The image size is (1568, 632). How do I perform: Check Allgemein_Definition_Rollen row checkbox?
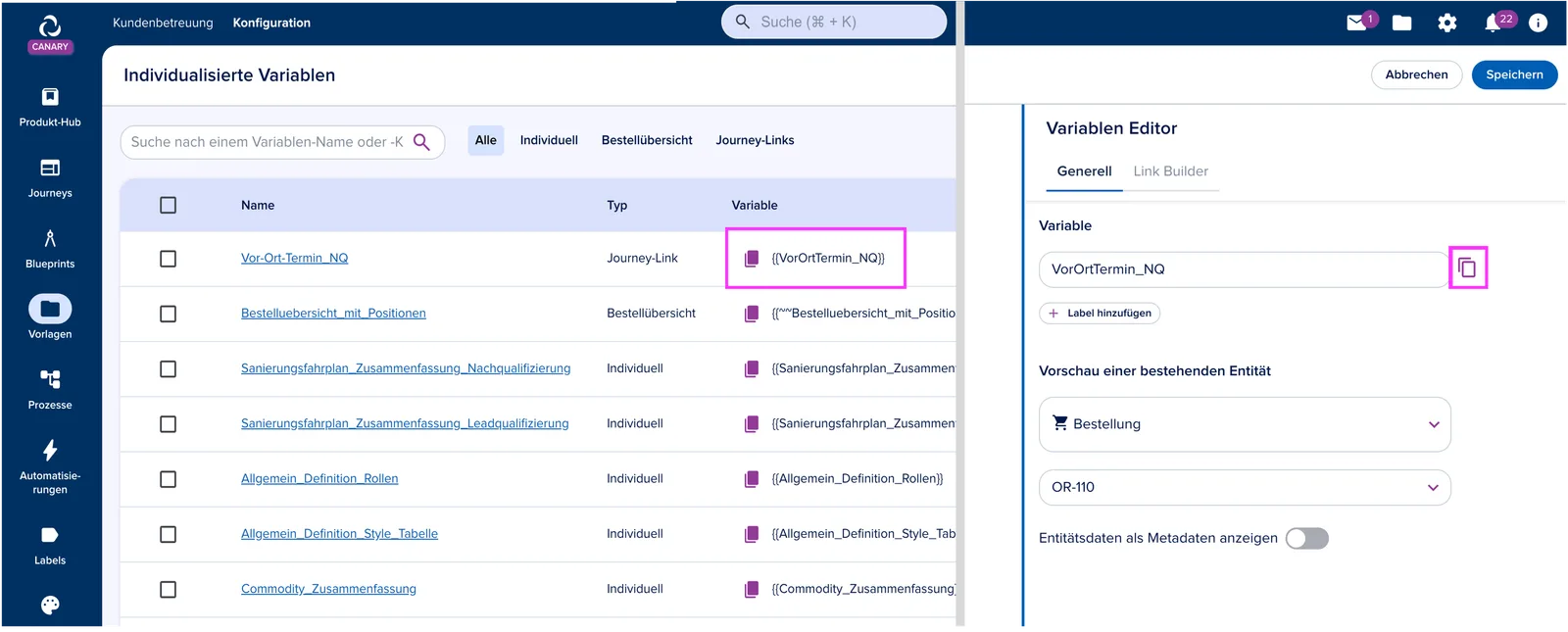[169, 479]
